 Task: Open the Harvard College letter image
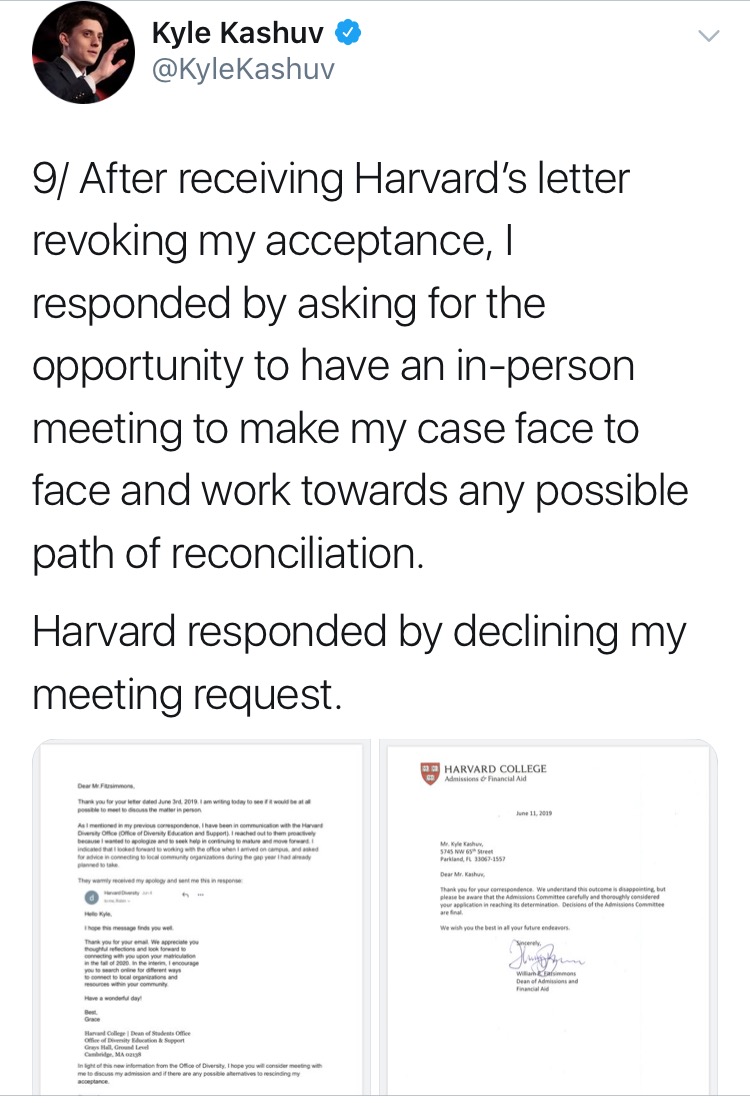(x=549, y=916)
